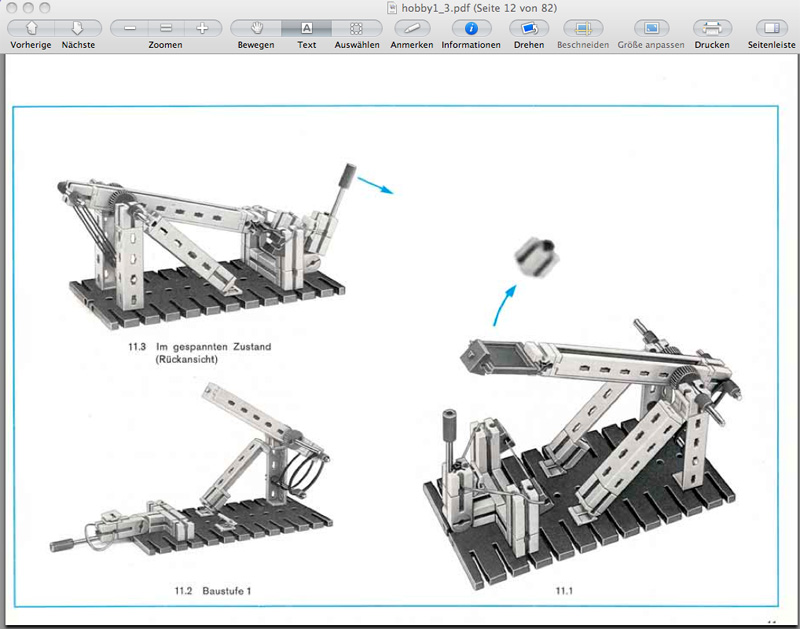Click the Beschneiden crop button
800x629 pixels.
tap(583, 28)
